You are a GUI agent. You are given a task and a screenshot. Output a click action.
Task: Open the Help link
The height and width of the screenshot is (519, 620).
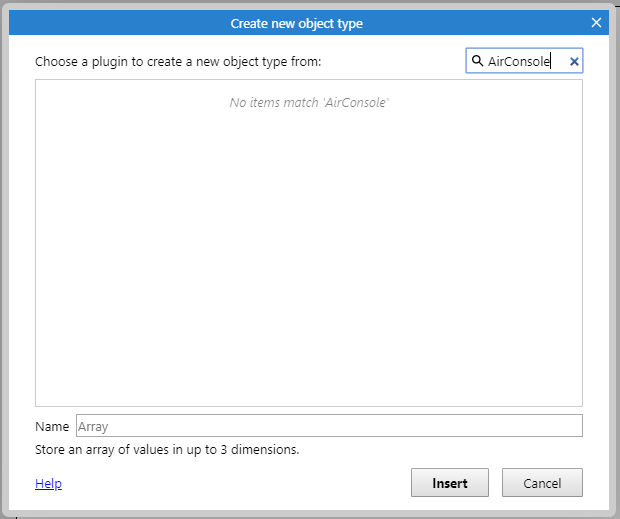click(48, 483)
